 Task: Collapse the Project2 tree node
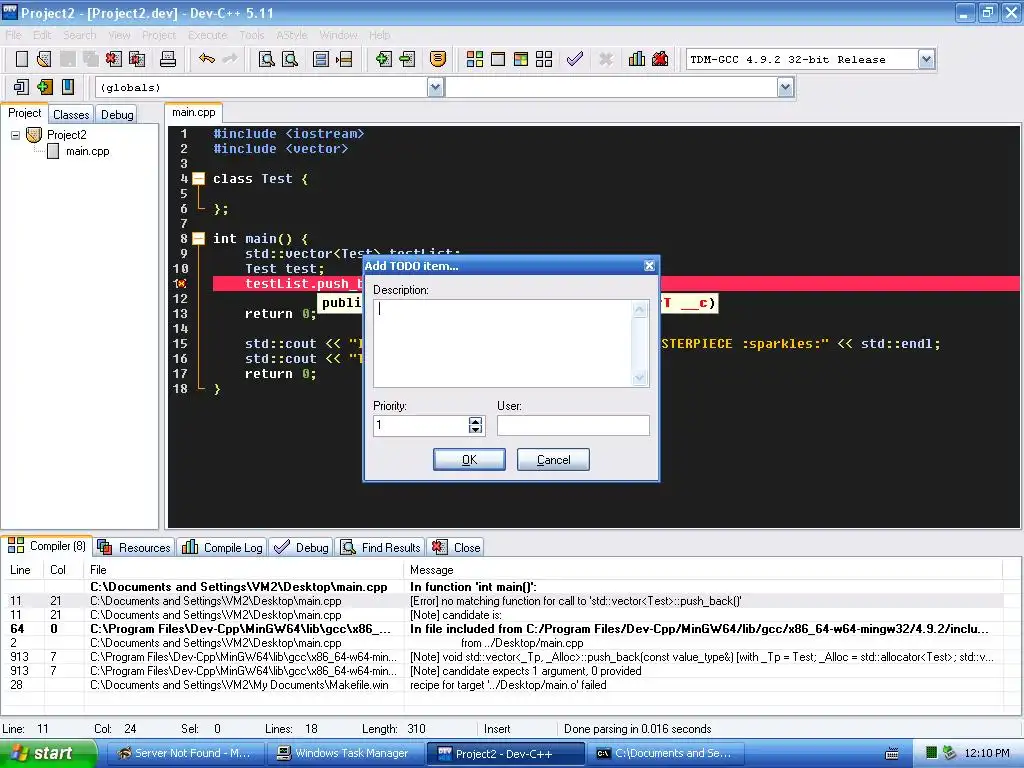coord(15,135)
